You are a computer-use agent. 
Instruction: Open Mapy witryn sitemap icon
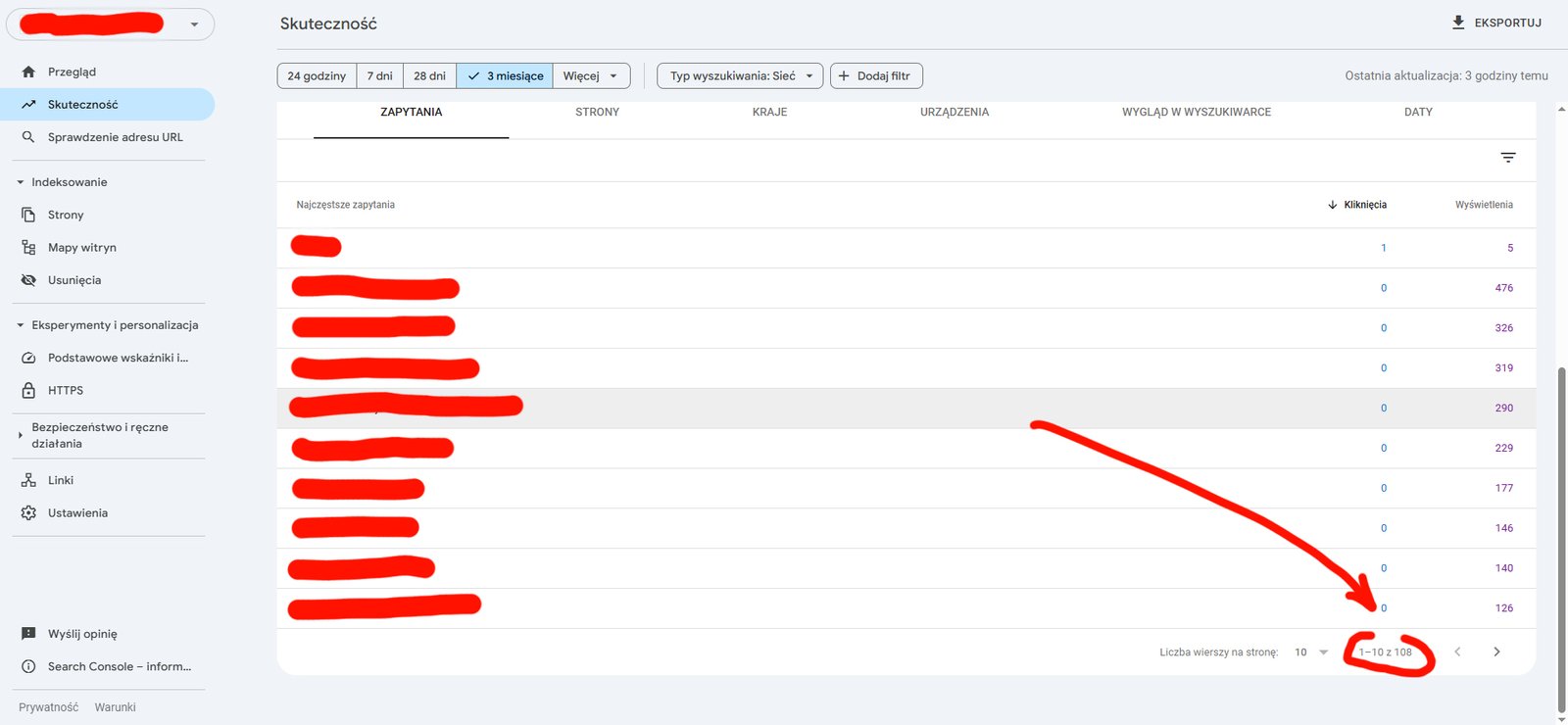[28, 248]
